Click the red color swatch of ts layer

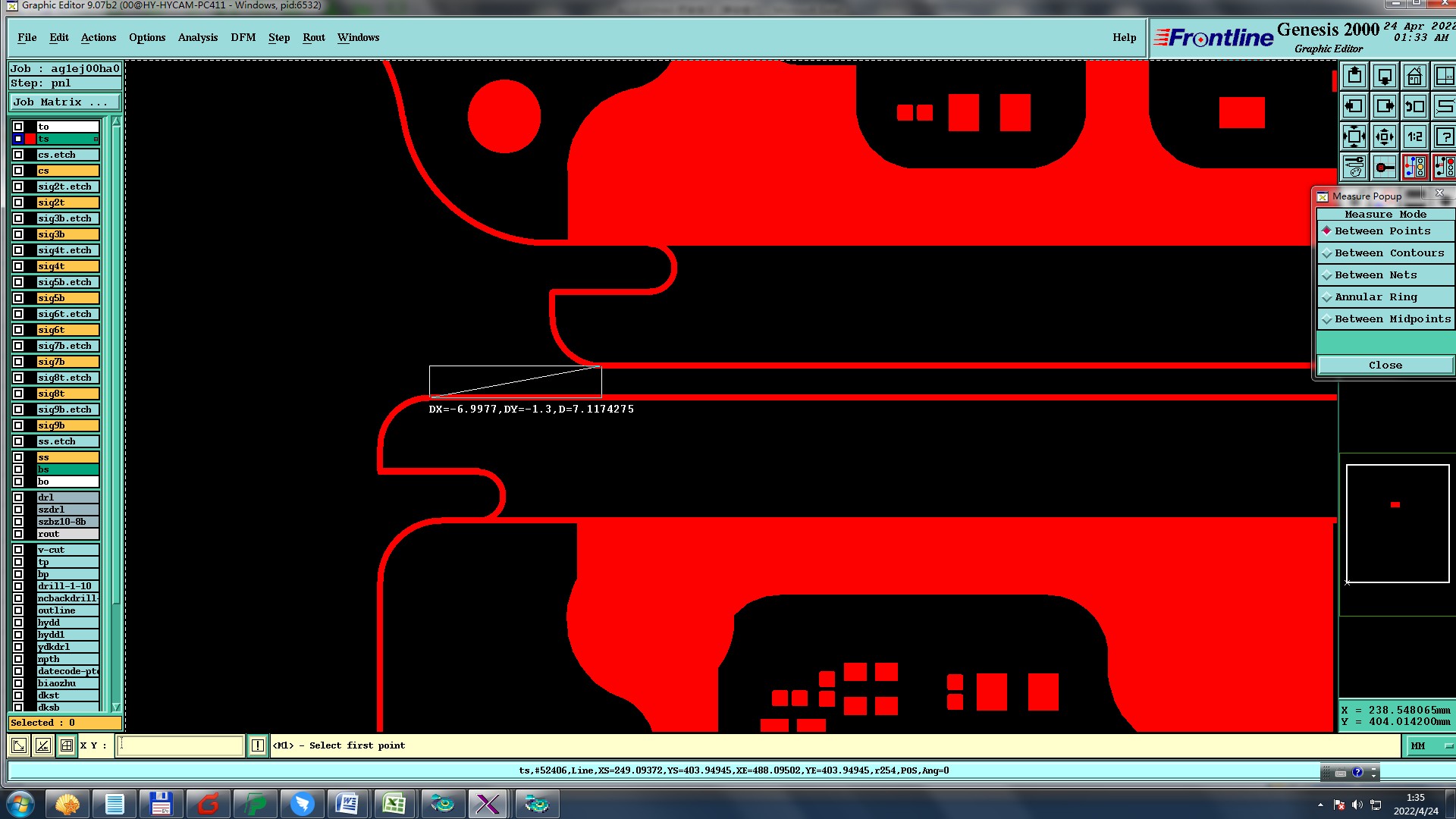pyautogui.click(x=30, y=139)
